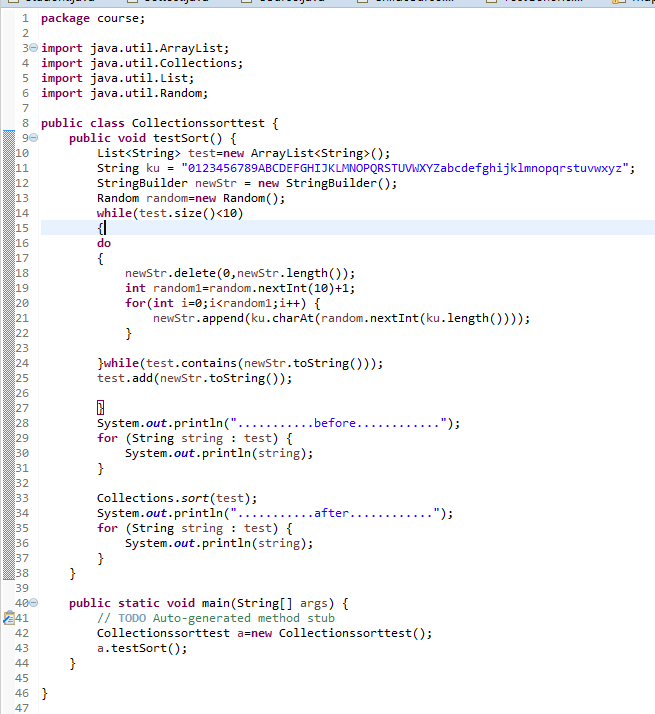
Task: Click the "Random random=new Random();" line
Action: pyautogui.click(x=191, y=199)
